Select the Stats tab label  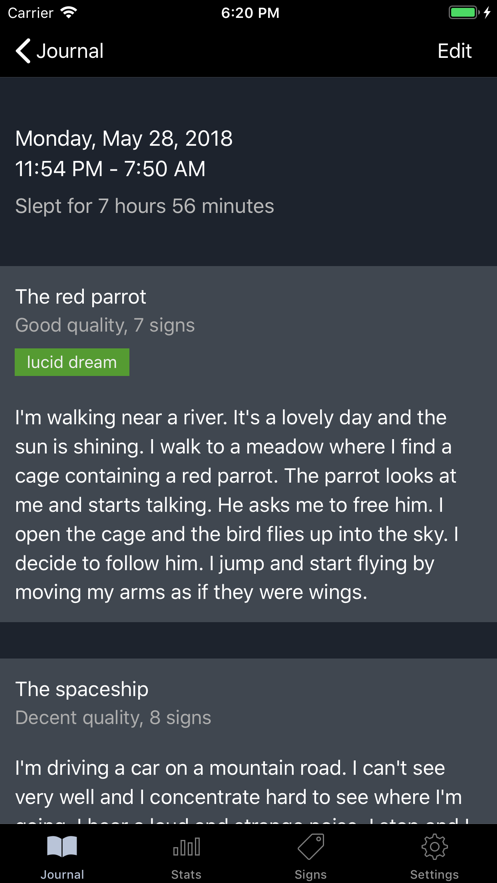pyautogui.click(x=186, y=875)
